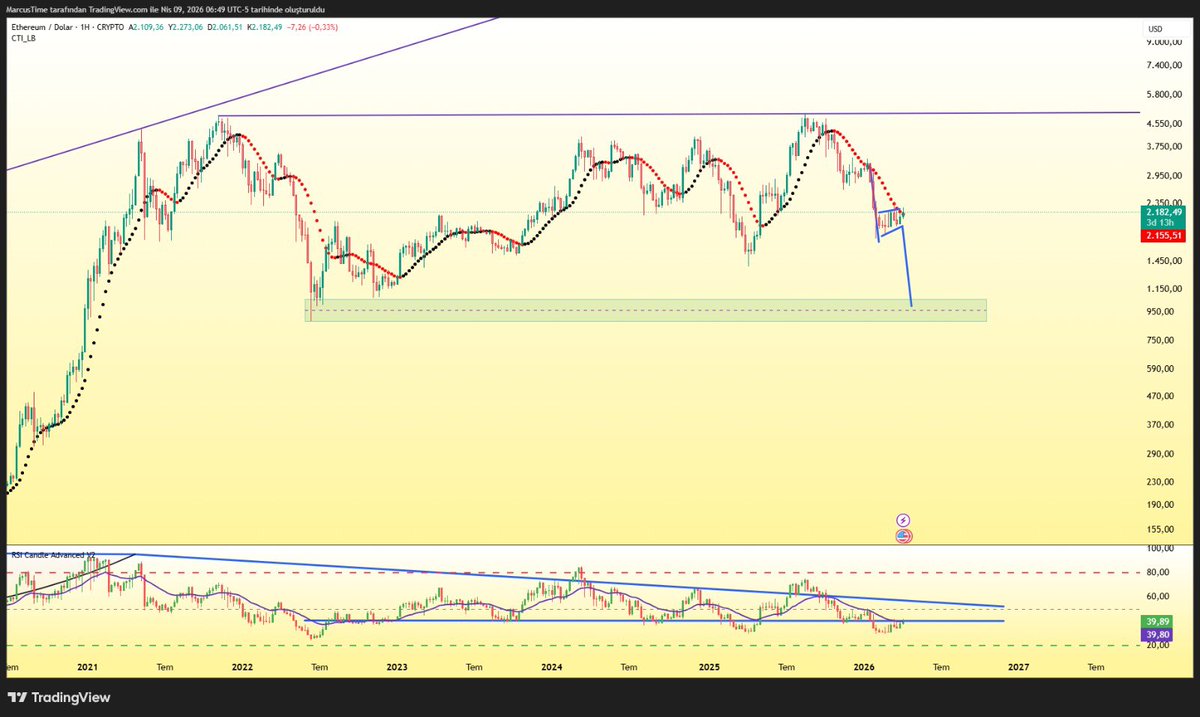Viewport: 1200px width, 717px height.
Task: Click the green 39,89 RSI value tag
Action: click(1157, 622)
